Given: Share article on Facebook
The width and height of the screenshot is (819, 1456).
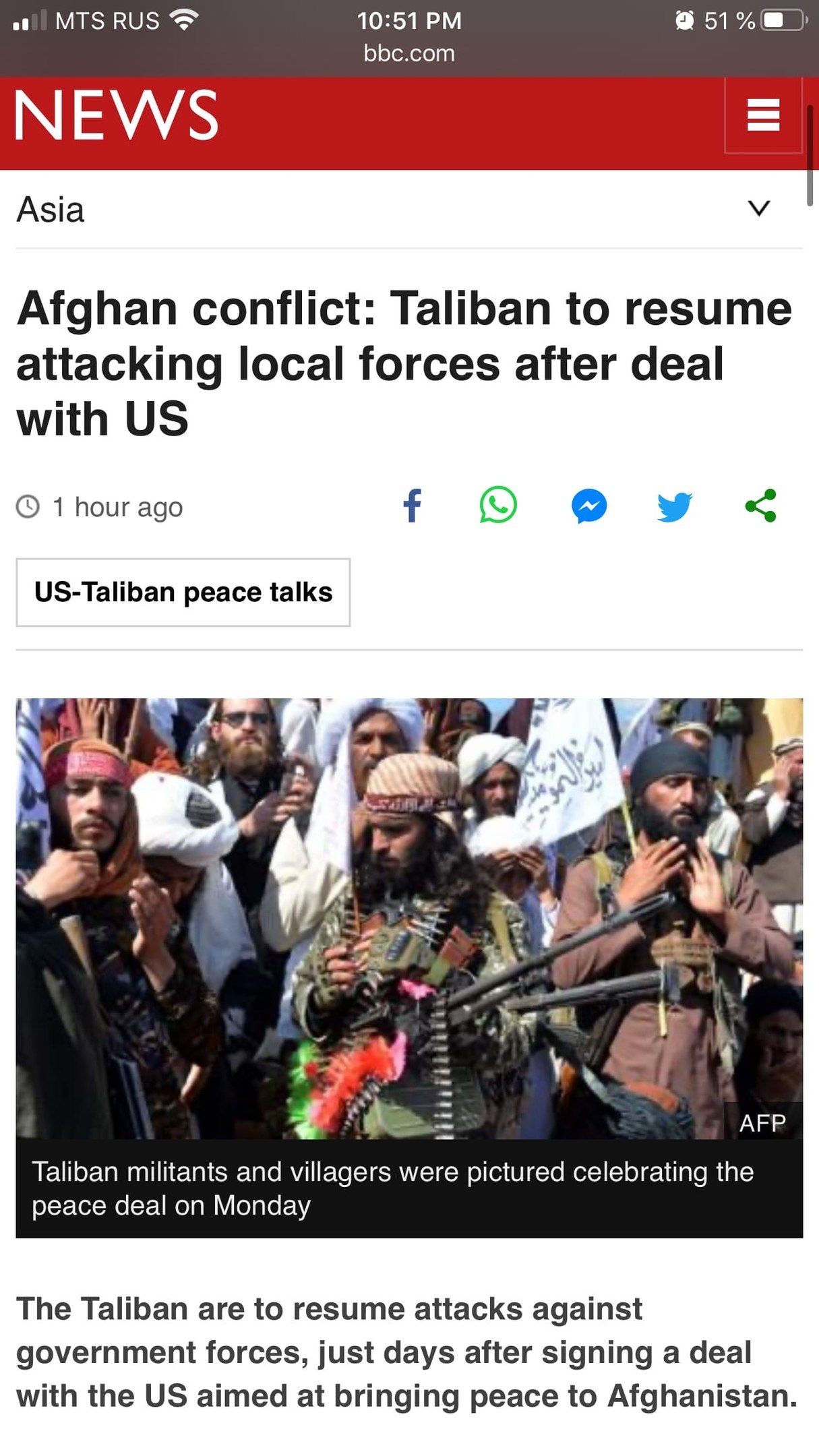Looking at the screenshot, I should [x=412, y=506].
